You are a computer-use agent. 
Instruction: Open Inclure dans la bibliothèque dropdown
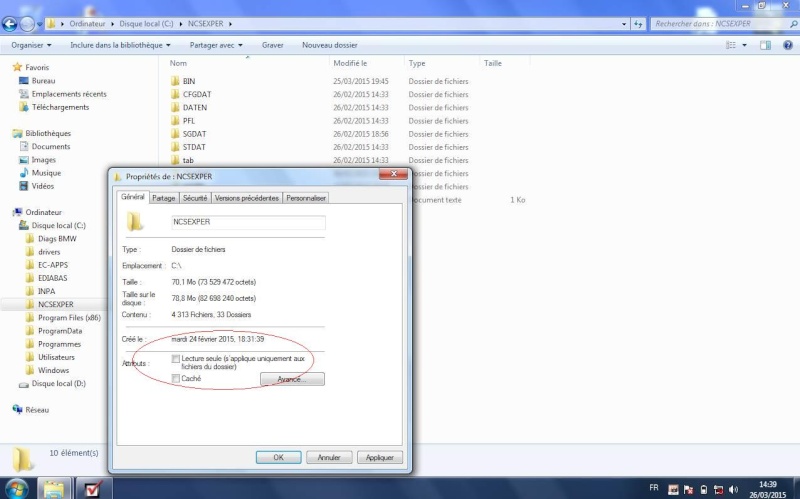click(x=120, y=45)
